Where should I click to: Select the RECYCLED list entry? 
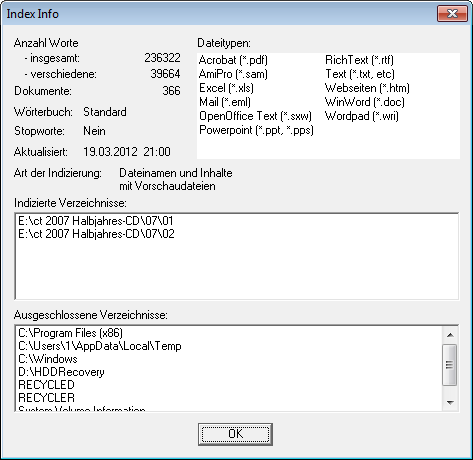(46, 385)
